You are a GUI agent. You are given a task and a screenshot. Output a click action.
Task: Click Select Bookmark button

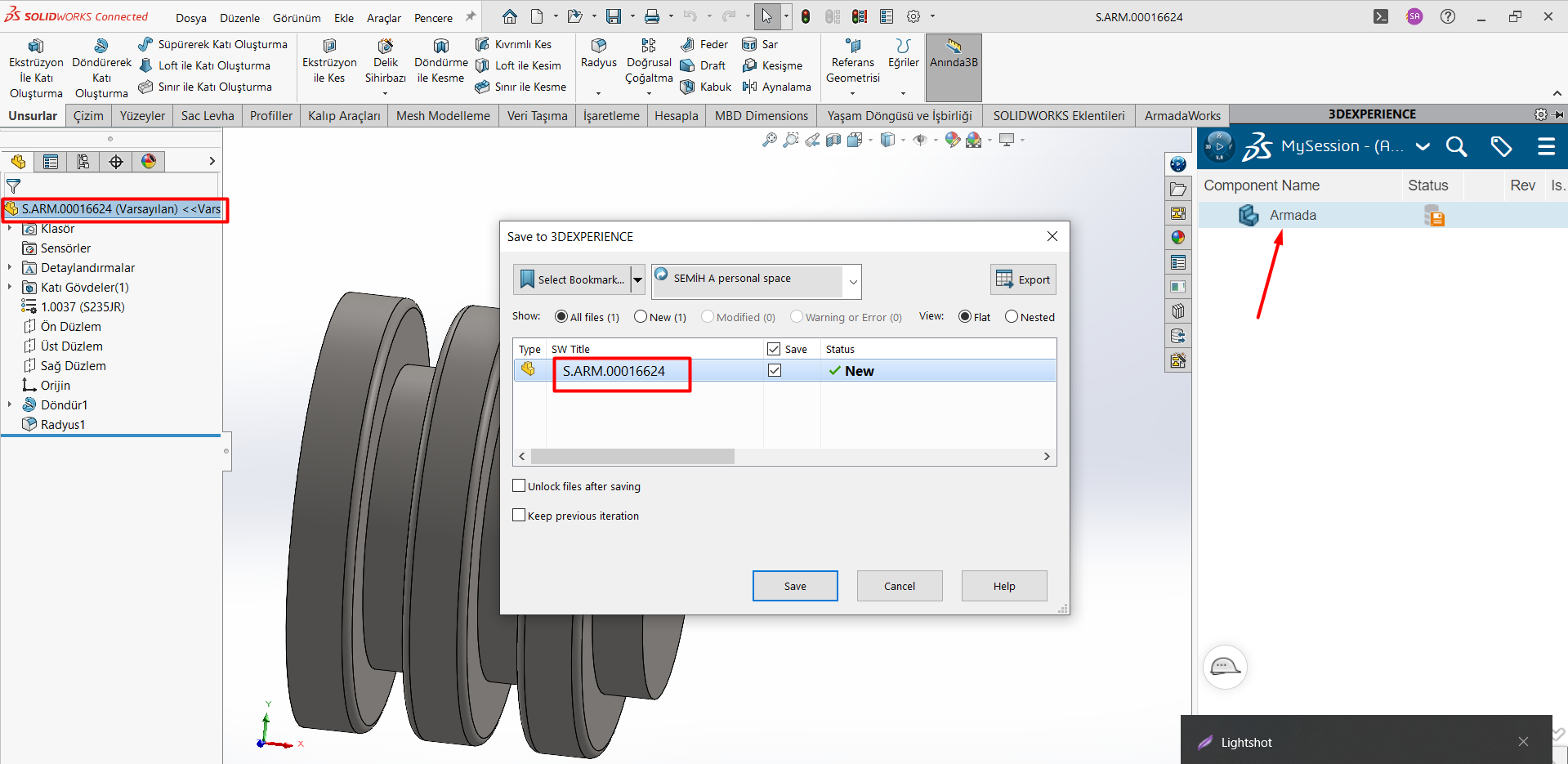pyautogui.click(x=572, y=279)
